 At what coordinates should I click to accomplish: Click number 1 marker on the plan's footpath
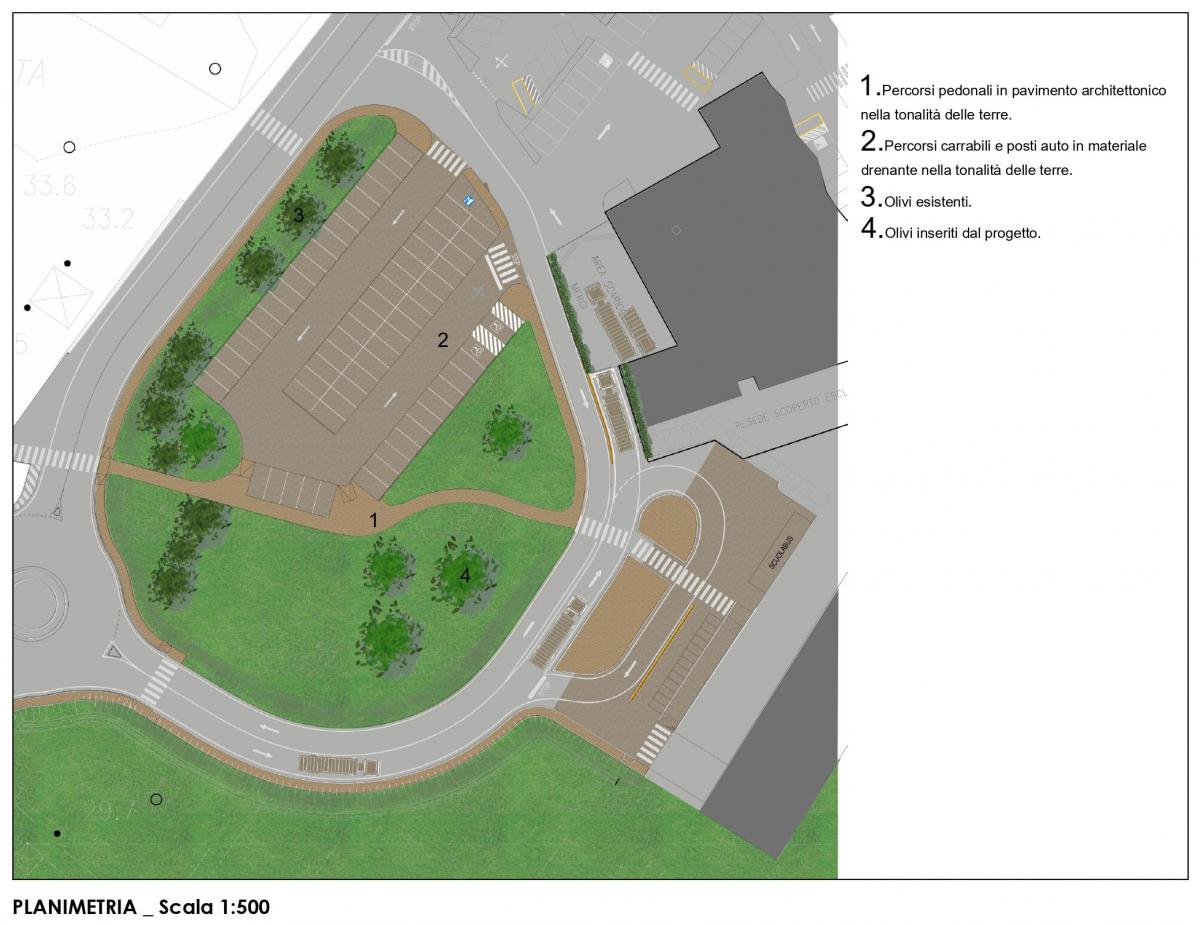[374, 520]
